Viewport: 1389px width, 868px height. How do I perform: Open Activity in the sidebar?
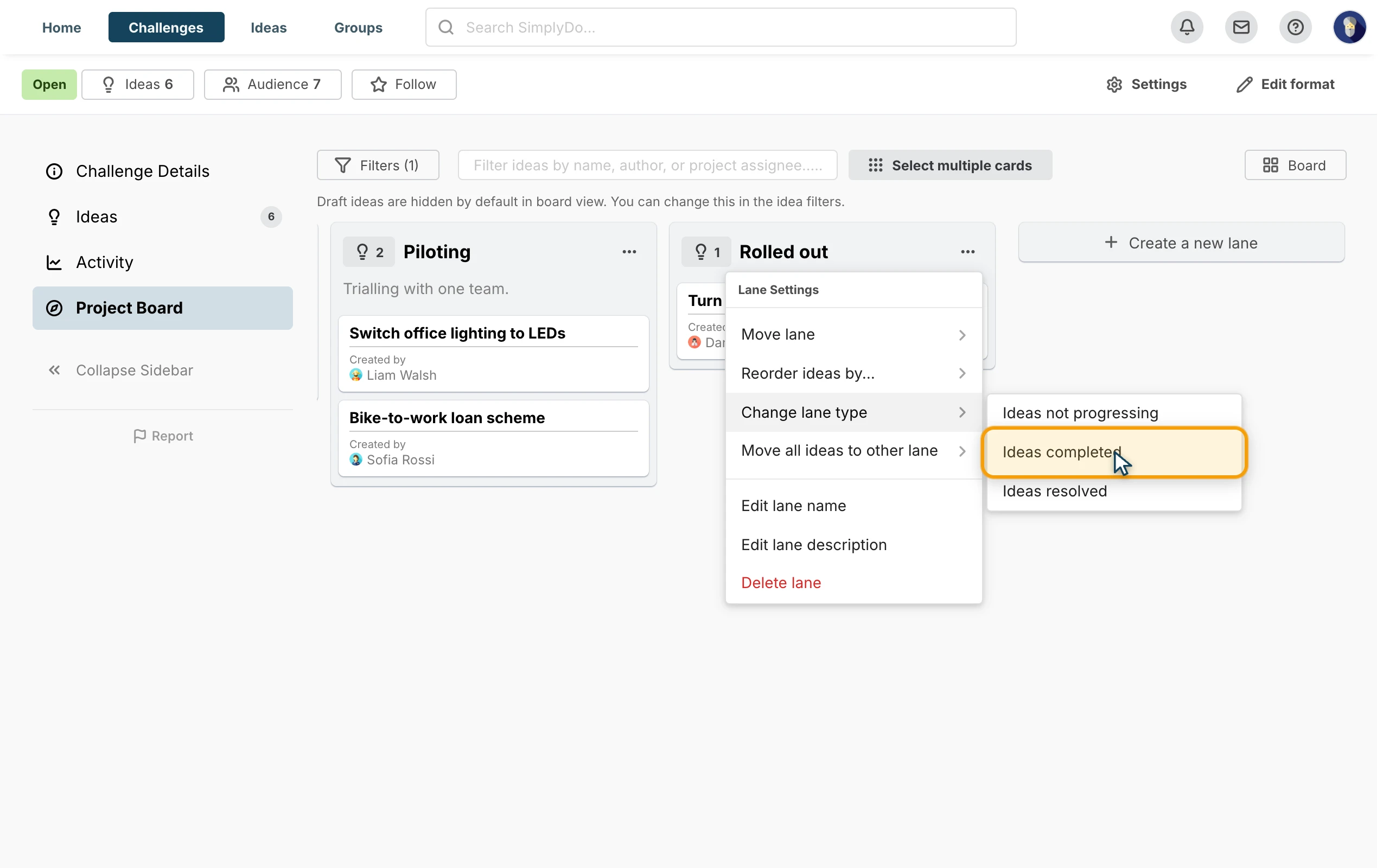(162, 262)
